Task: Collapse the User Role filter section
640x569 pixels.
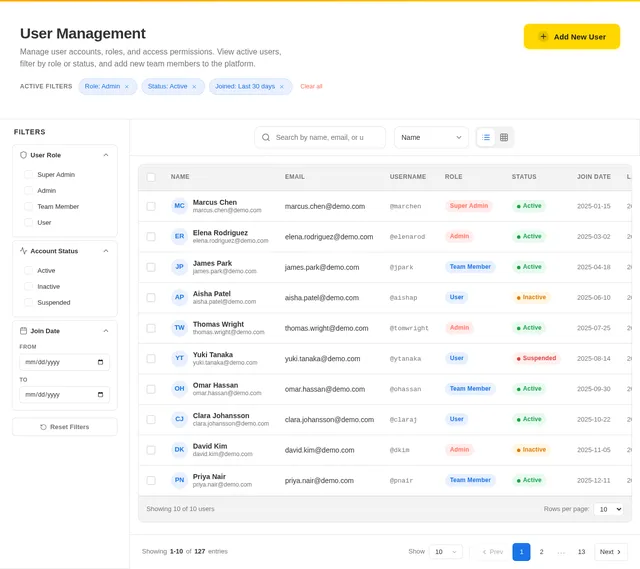Action: (x=106, y=155)
